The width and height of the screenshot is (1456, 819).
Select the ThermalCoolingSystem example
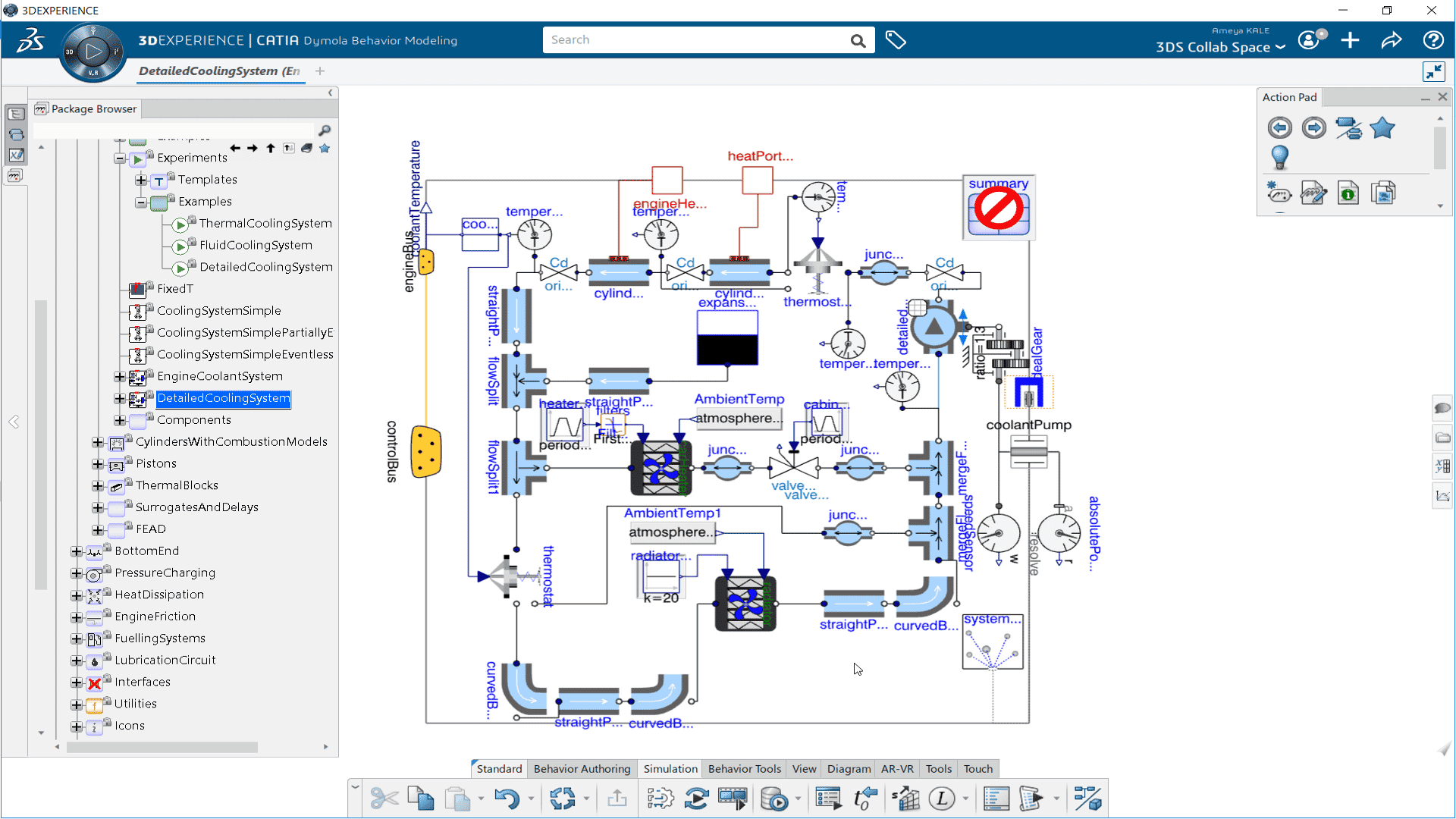264,222
